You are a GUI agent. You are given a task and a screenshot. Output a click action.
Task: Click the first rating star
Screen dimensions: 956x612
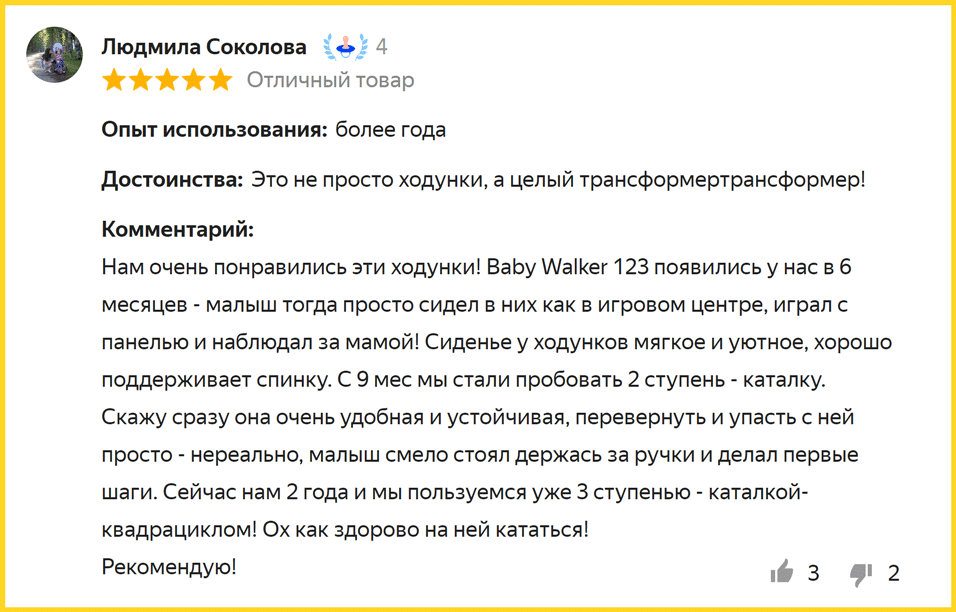pyautogui.click(x=114, y=80)
